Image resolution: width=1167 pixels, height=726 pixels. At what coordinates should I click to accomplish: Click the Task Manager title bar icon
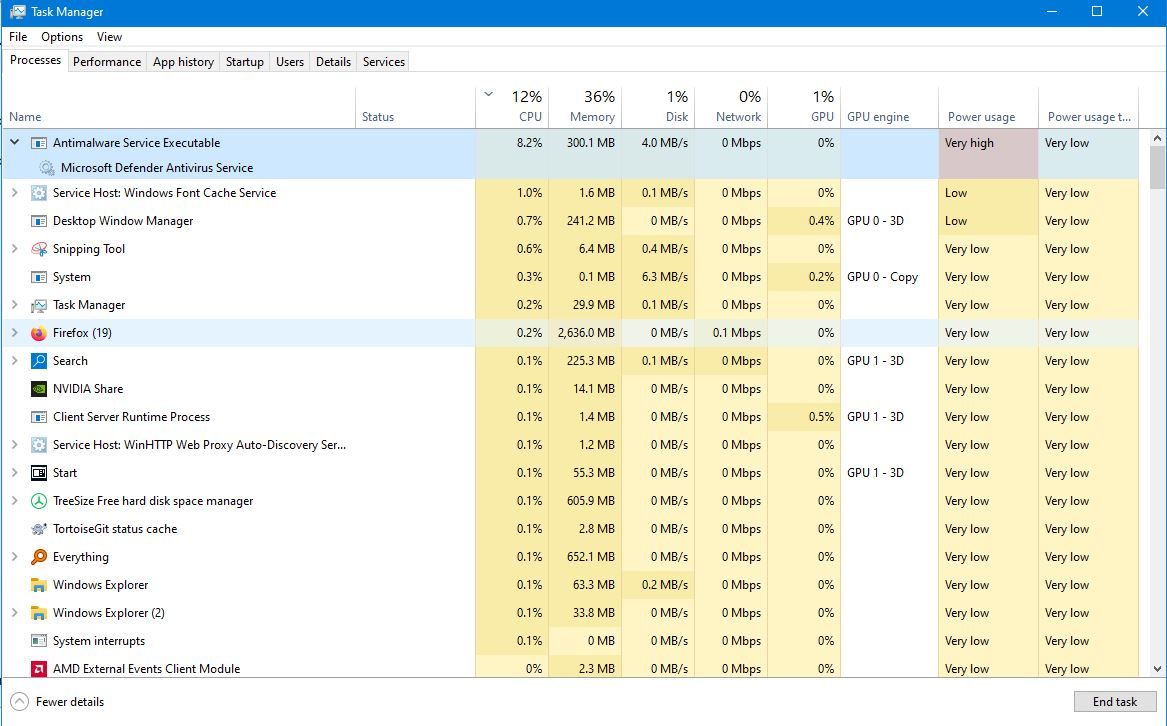17,12
